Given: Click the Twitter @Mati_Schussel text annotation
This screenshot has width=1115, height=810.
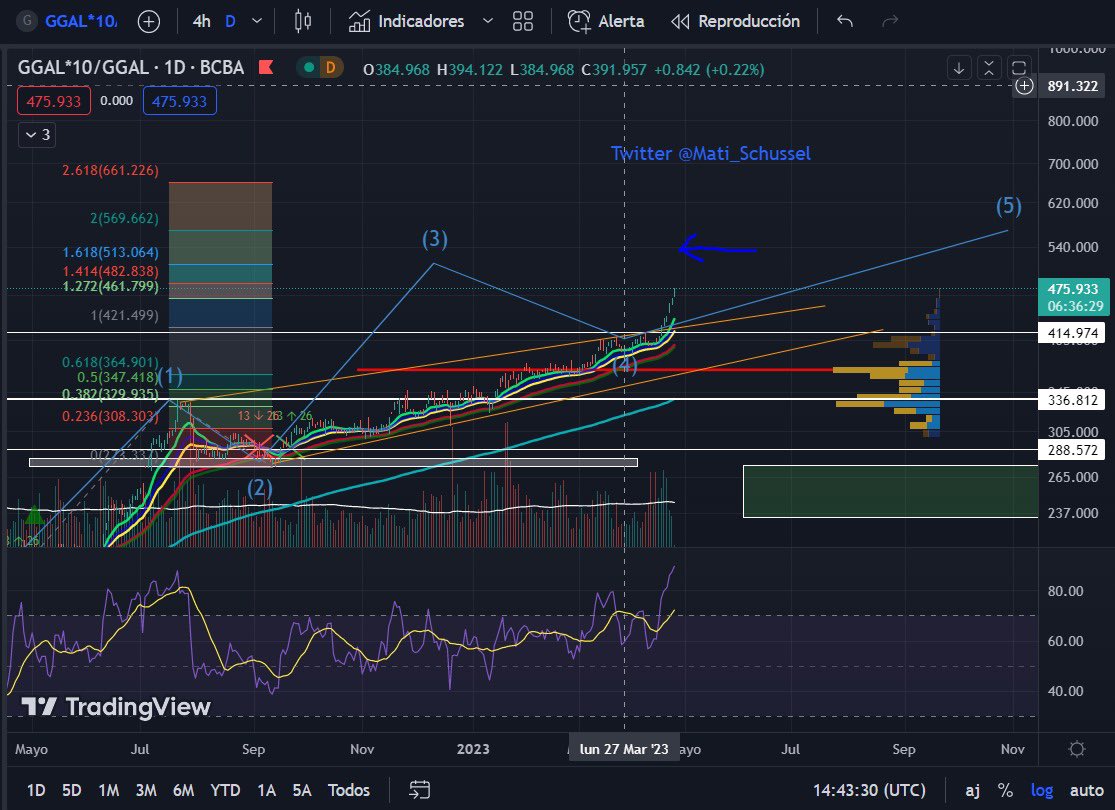Looking at the screenshot, I should (x=710, y=154).
